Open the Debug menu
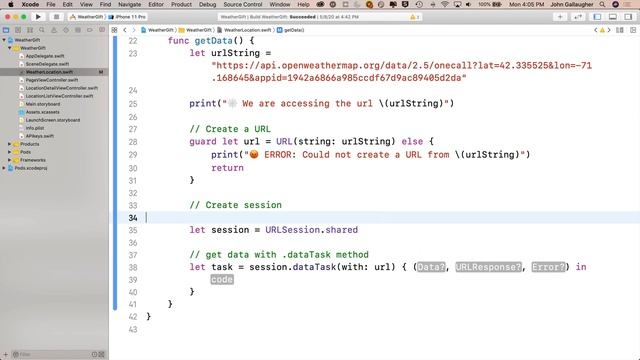640x360 pixels. click(207, 4)
